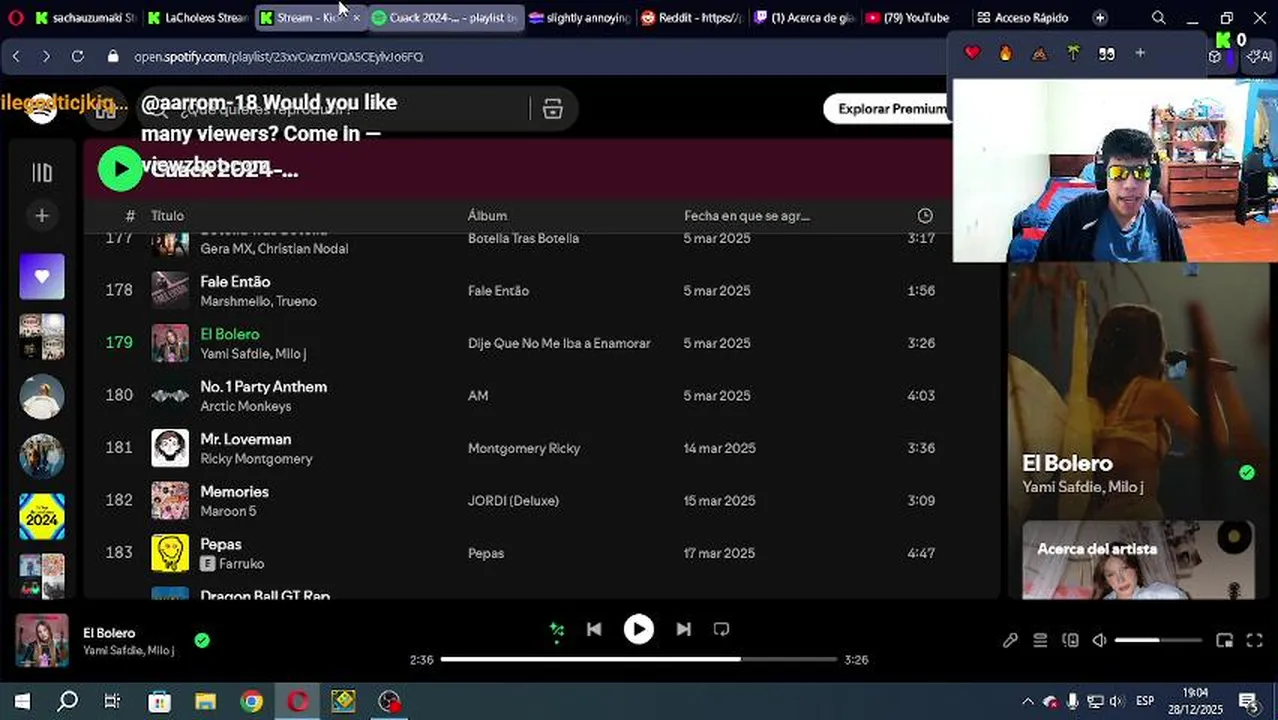The height and width of the screenshot is (720, 1278).
Task: Open the play queue icon
Action: click(x=1040, y=641)
